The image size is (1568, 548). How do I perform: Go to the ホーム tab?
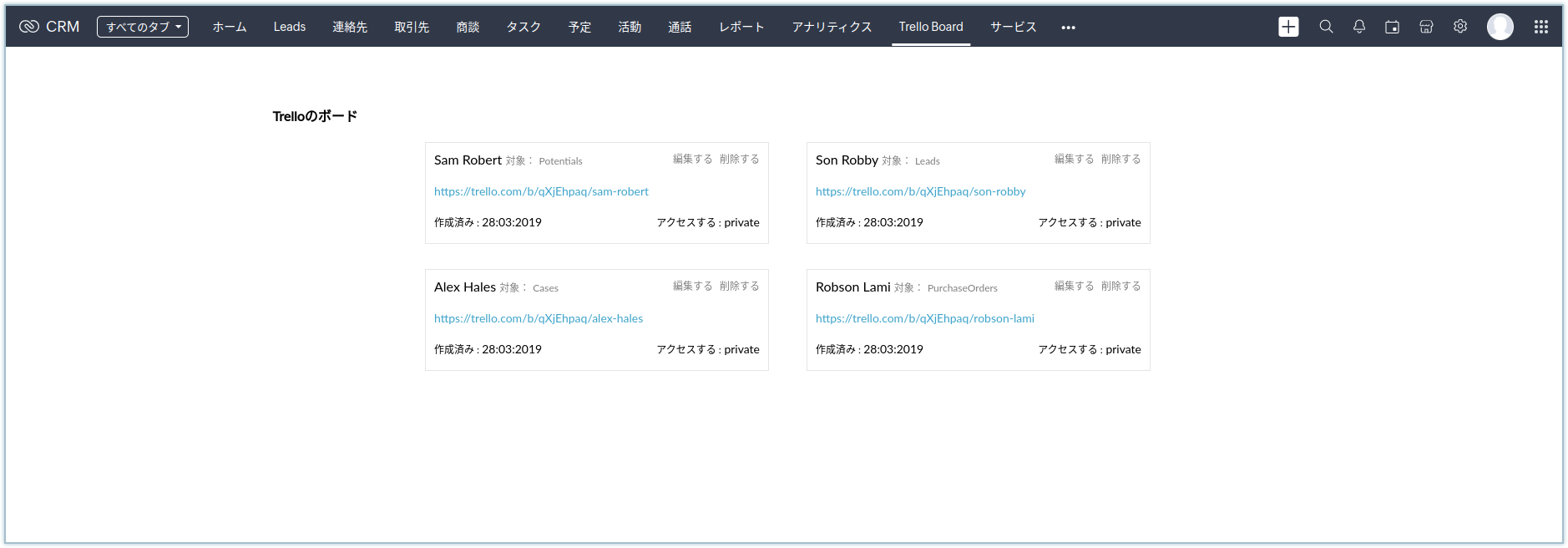click(230, 27)
